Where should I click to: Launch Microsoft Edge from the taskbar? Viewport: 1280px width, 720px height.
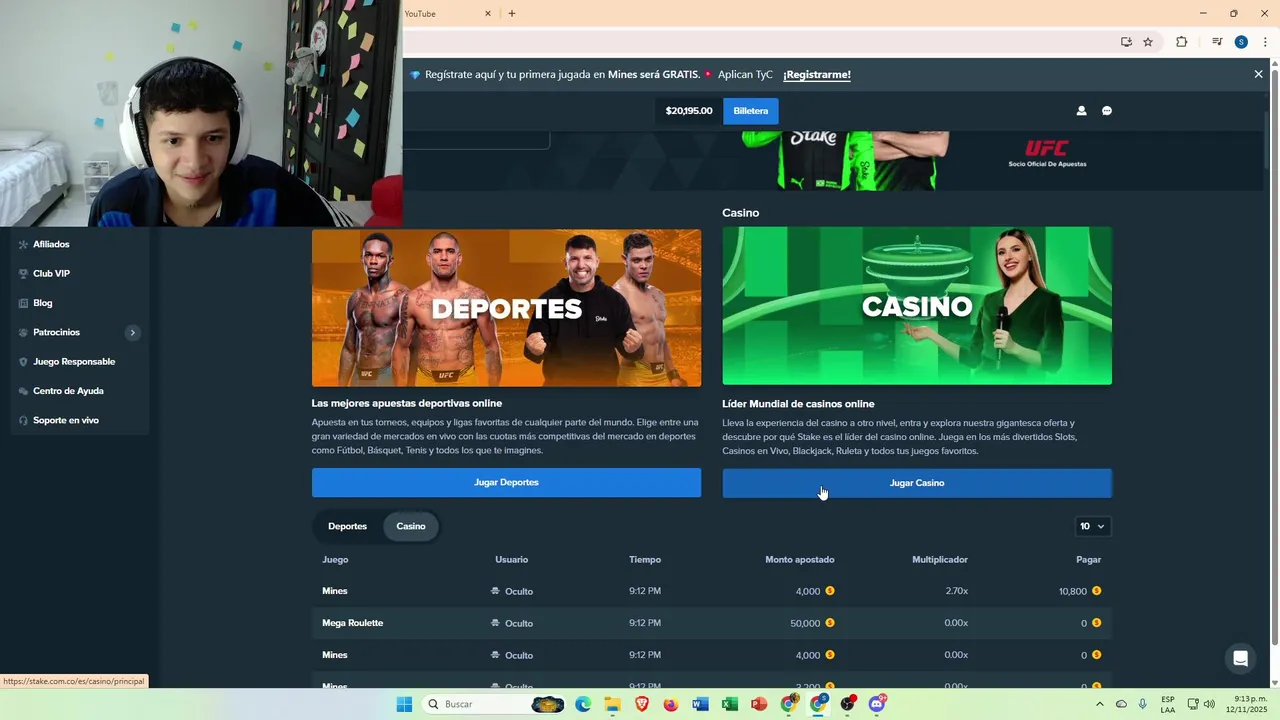tap(583, 704)
